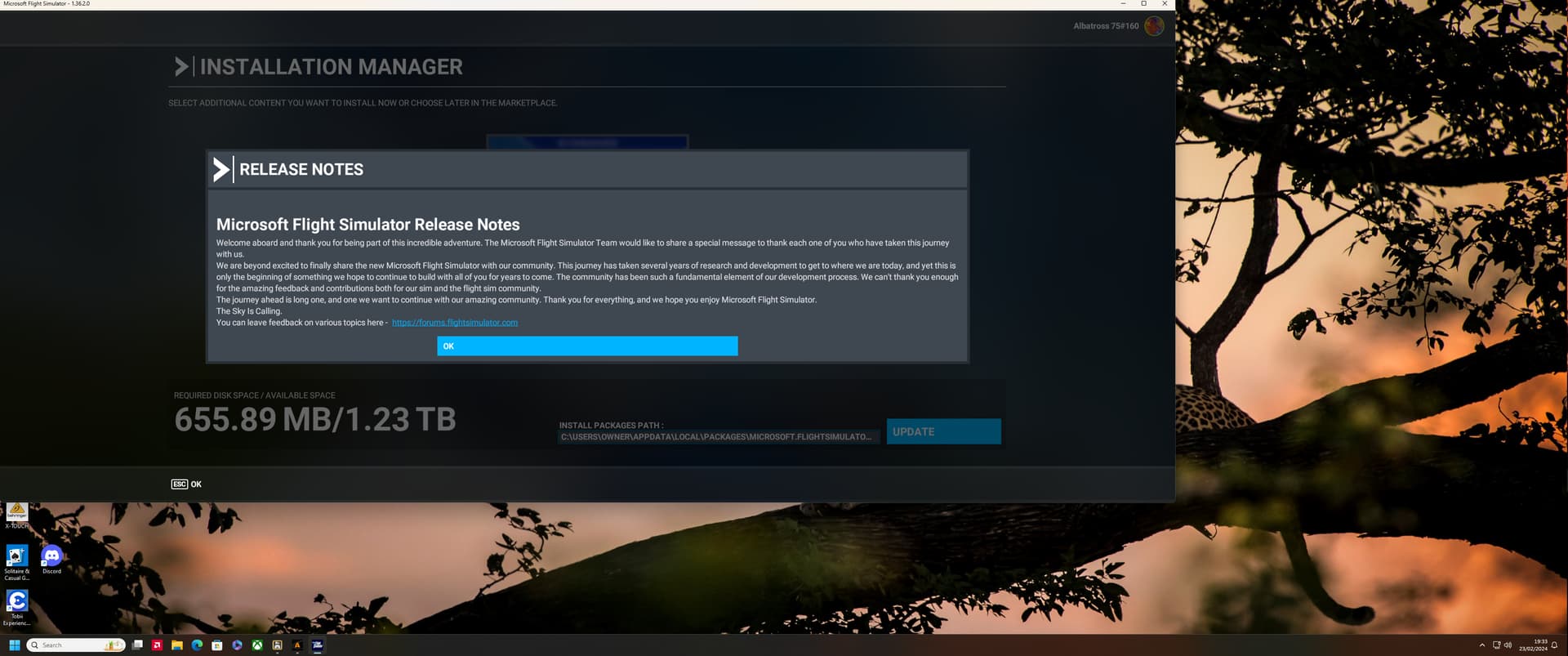
Task: Open the purple play-button app on taskbar
Action: pos(237,645)
